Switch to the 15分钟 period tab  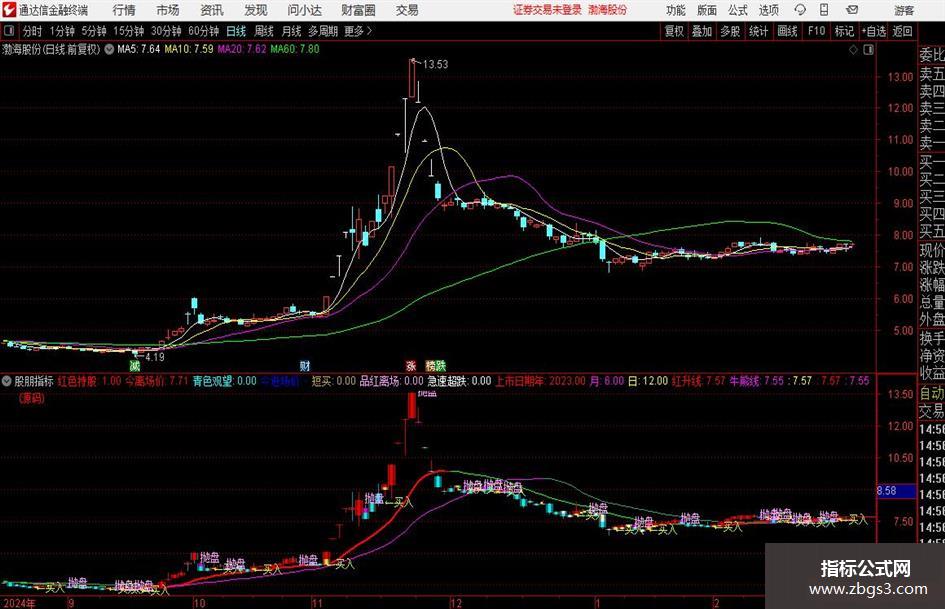(129, 31)
